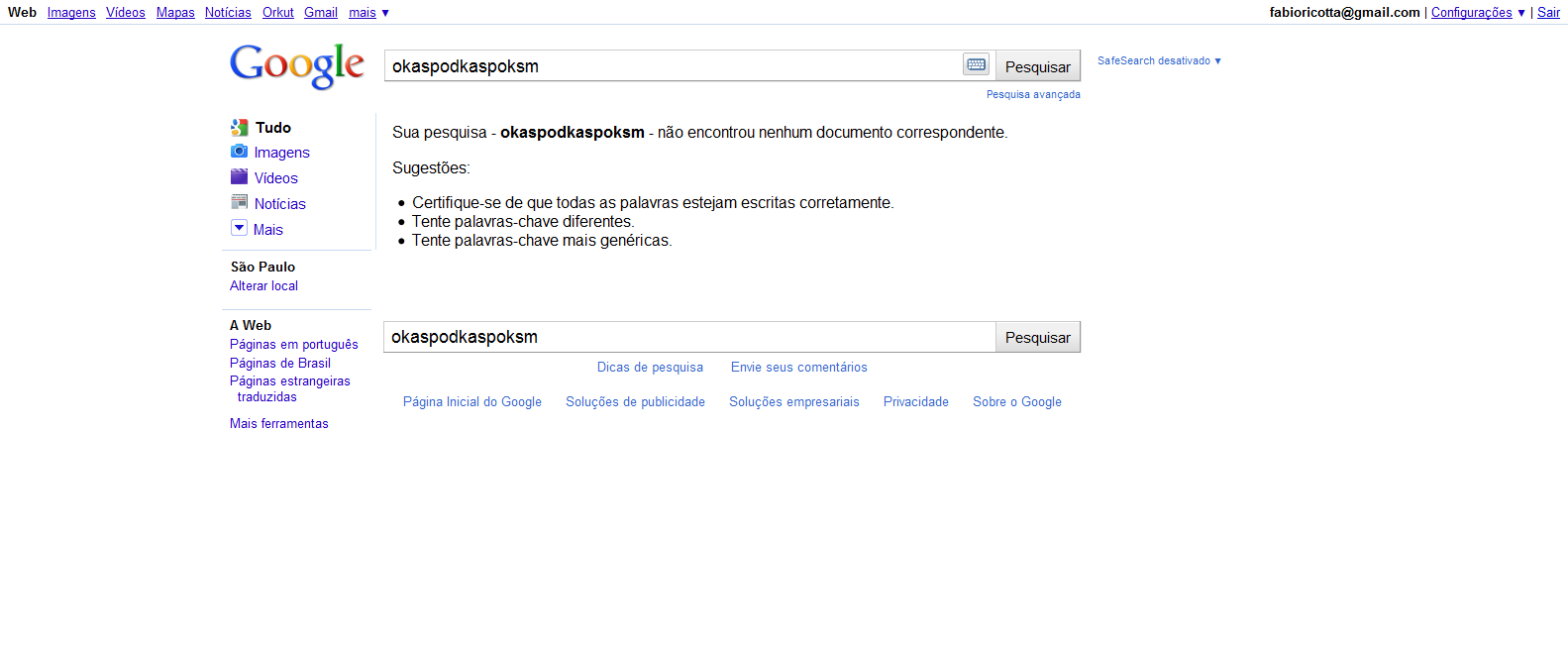The image size is (1568, 649).
Task: Click the Imagens camera icon
Action: (239, 152)
